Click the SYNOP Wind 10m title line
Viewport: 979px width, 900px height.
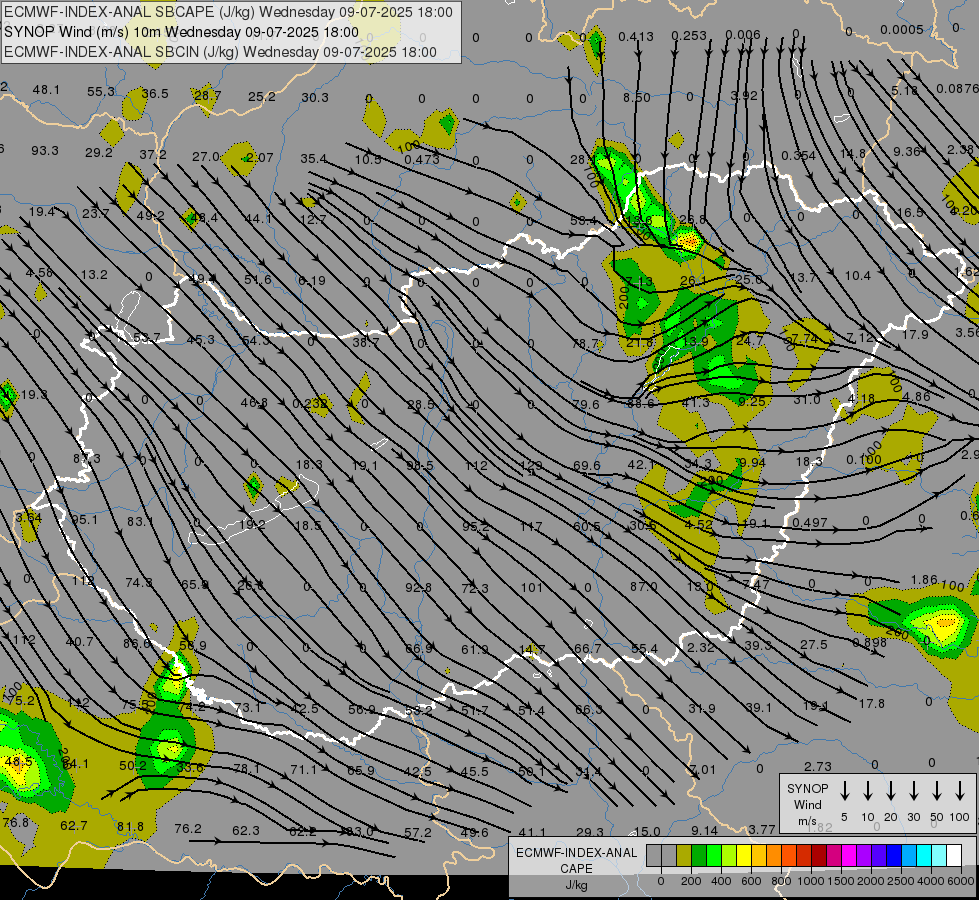pyautogui.click(x=181, y=32)
